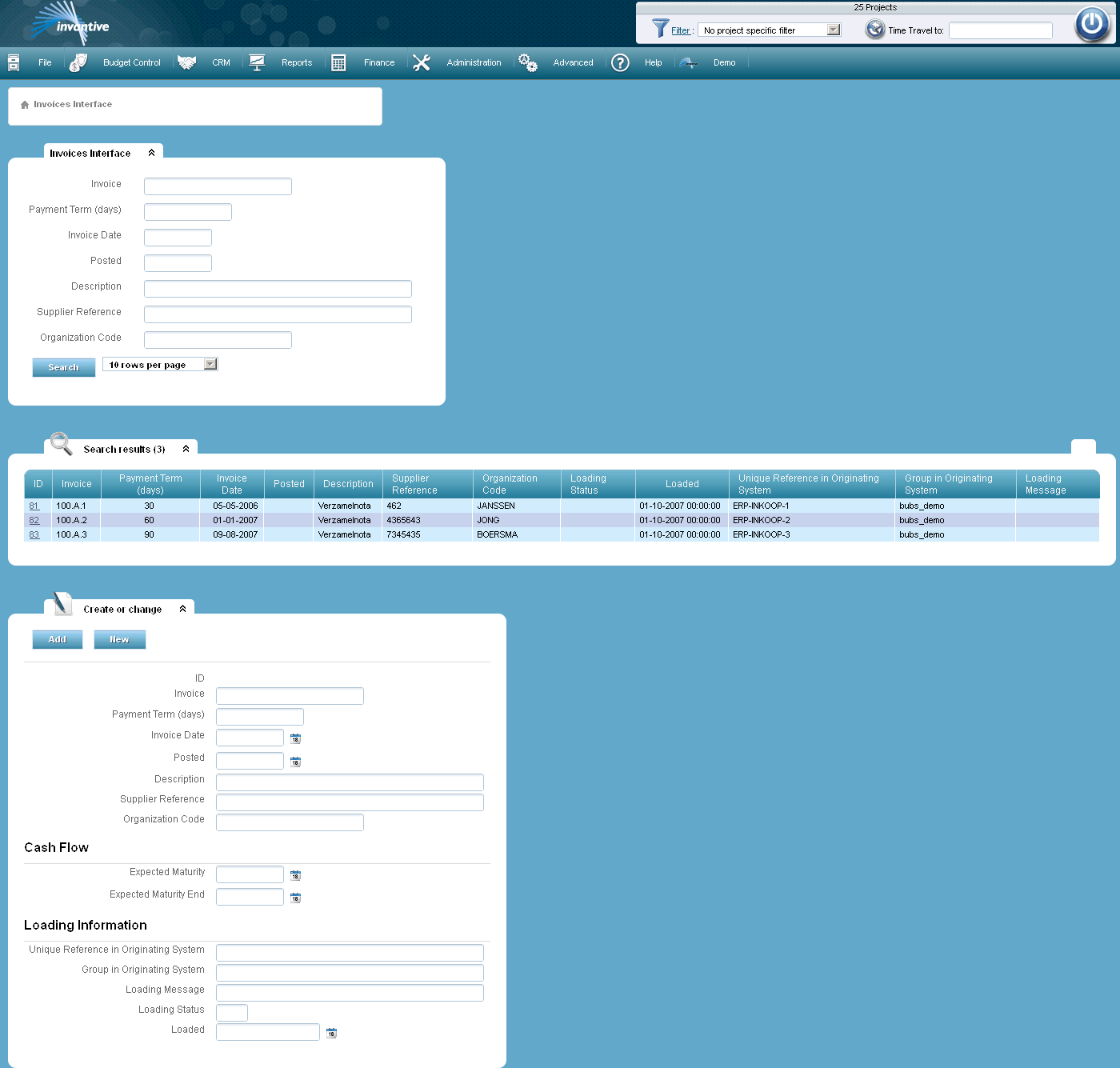Open the Administration menu

[474, 62]
